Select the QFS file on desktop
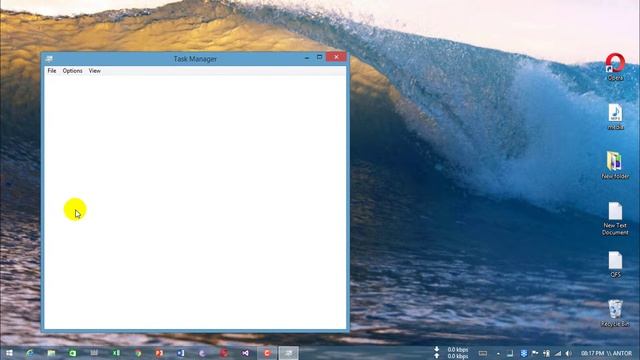This screenshot has height=360, width=640. tap(615, 264)
